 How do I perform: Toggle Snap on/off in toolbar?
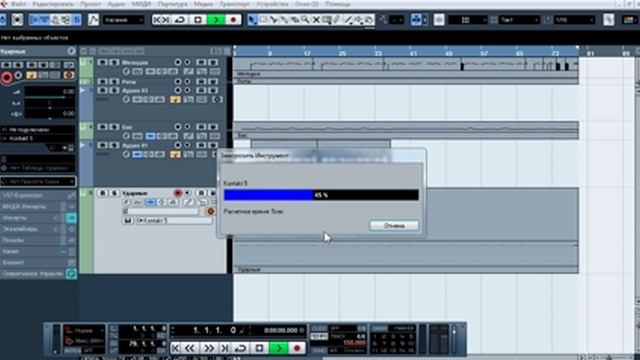tap(439, 20)
